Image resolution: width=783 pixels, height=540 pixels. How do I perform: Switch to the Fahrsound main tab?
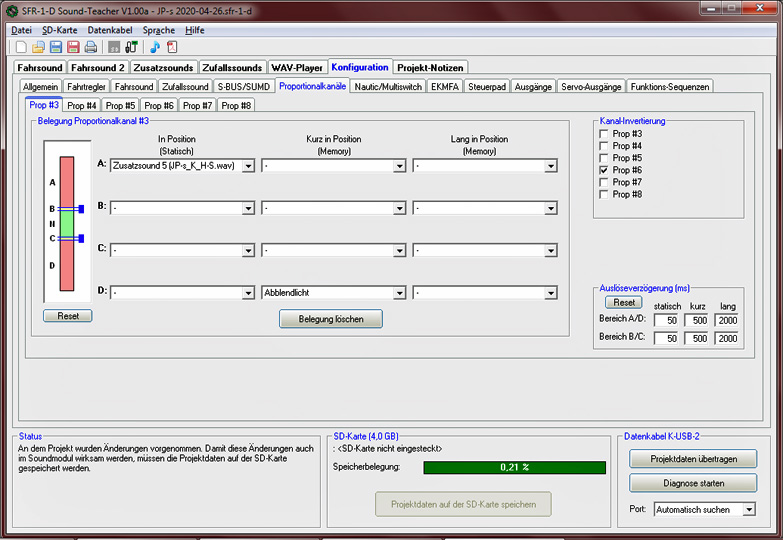[40, 67]
